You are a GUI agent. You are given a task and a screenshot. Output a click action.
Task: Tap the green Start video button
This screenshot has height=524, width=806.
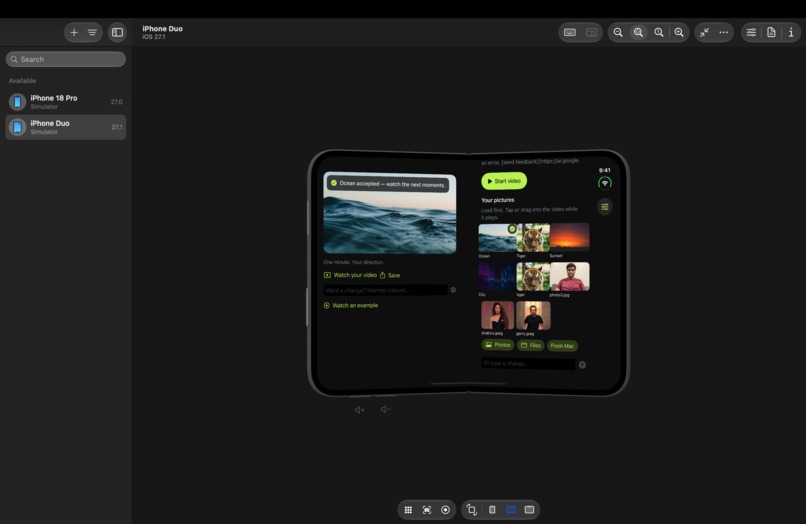point(504,181)
